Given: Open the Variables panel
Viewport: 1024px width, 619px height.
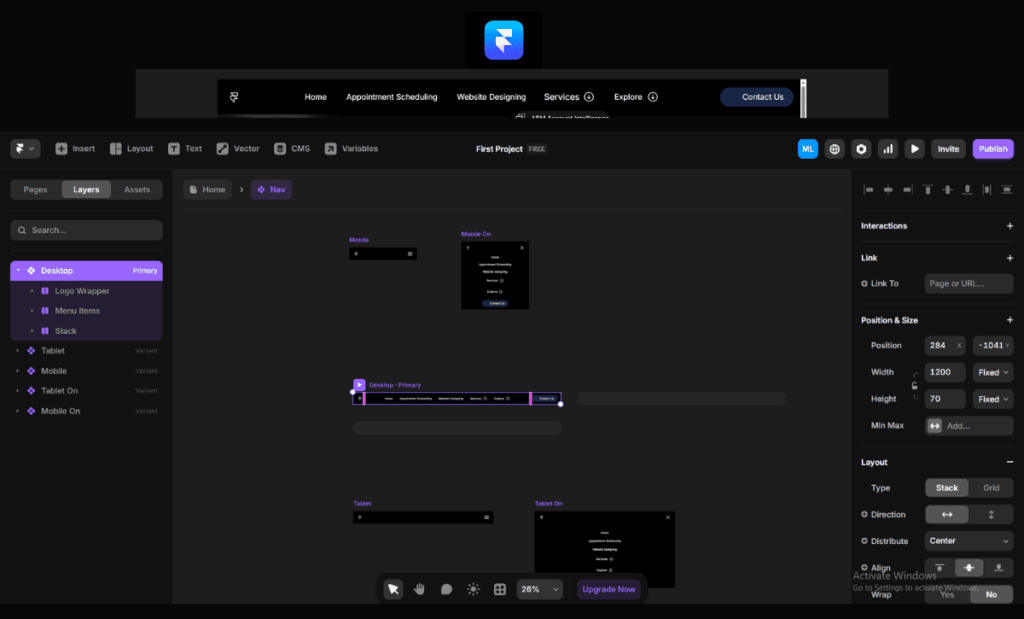Looking at the screenshot, I should (351, 148).
